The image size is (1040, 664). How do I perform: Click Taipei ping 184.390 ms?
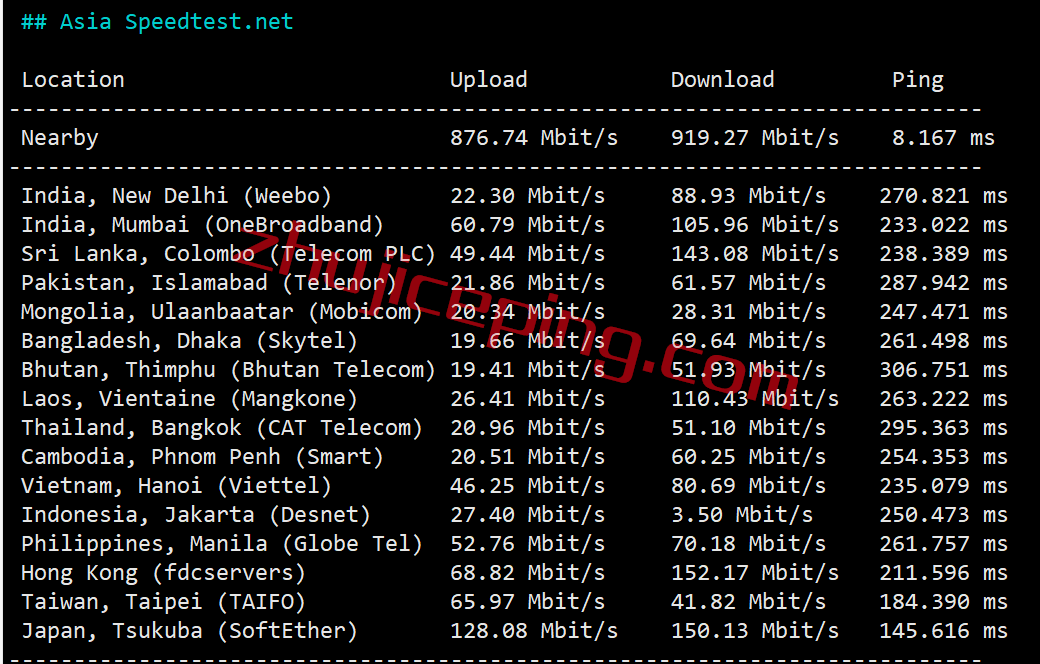click(x=943, y=602)
